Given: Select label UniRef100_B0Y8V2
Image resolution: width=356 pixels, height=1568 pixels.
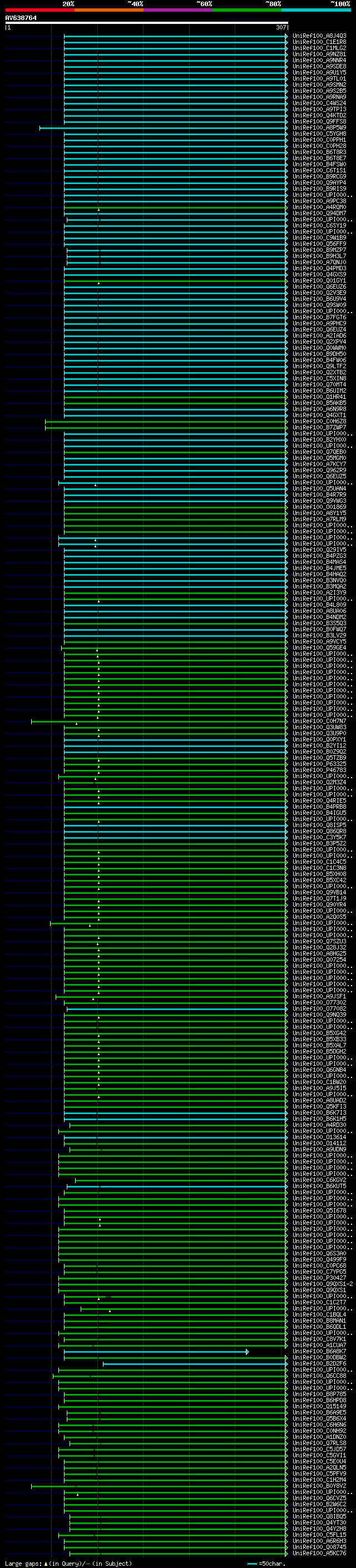Looking at the screenshot, I should coord(319,1486).
